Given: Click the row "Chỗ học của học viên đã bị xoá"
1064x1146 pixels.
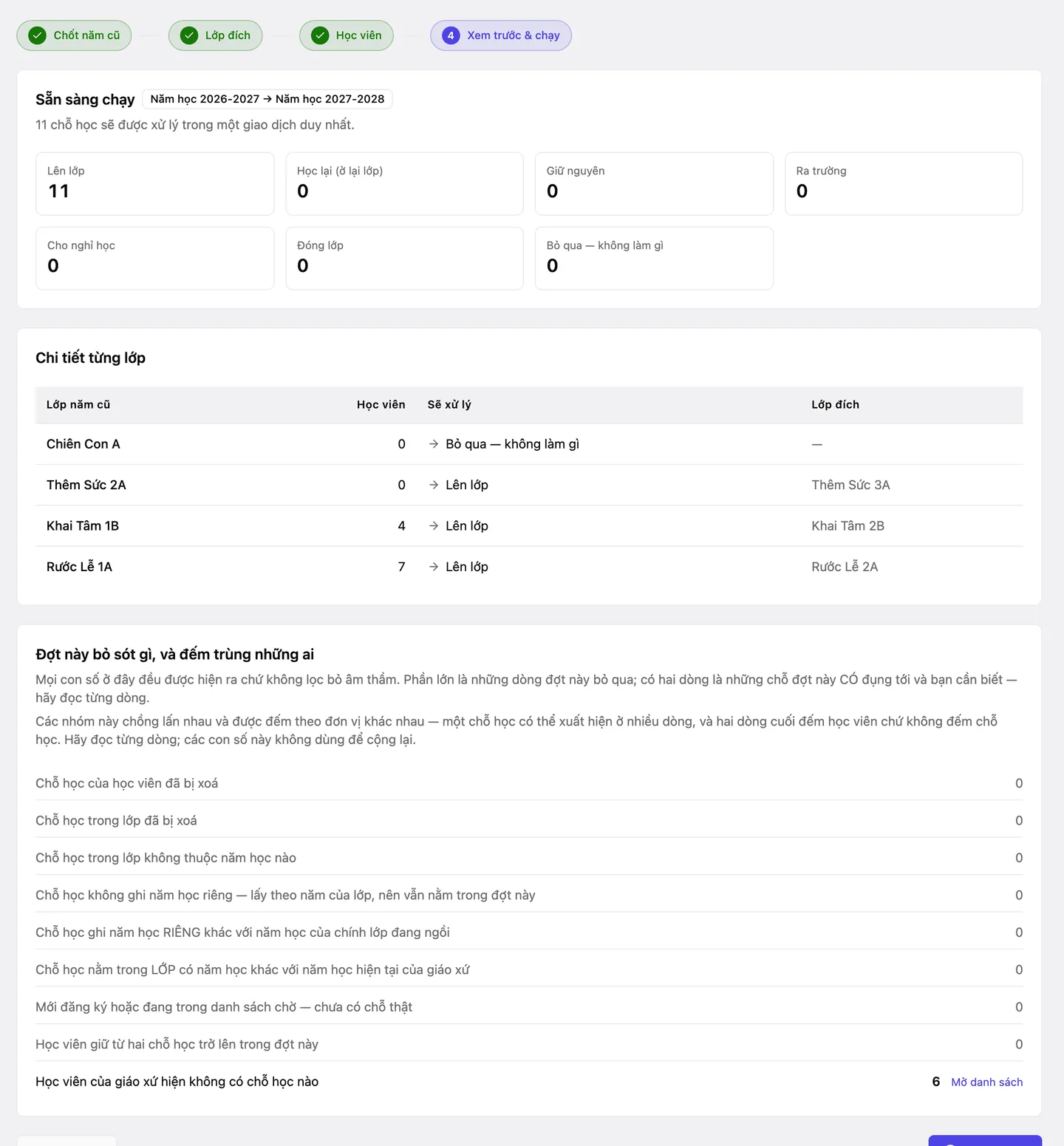Looking at the screenshot, I should pyautogui.click(x=529, y=783).
